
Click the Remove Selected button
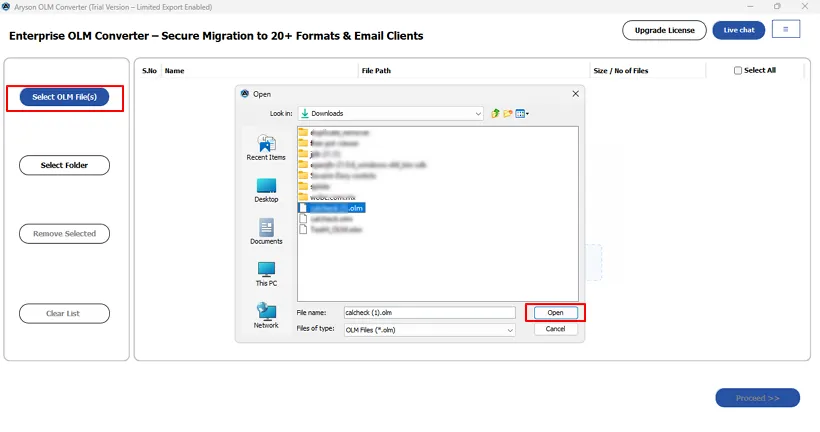[x=64, y=234]
